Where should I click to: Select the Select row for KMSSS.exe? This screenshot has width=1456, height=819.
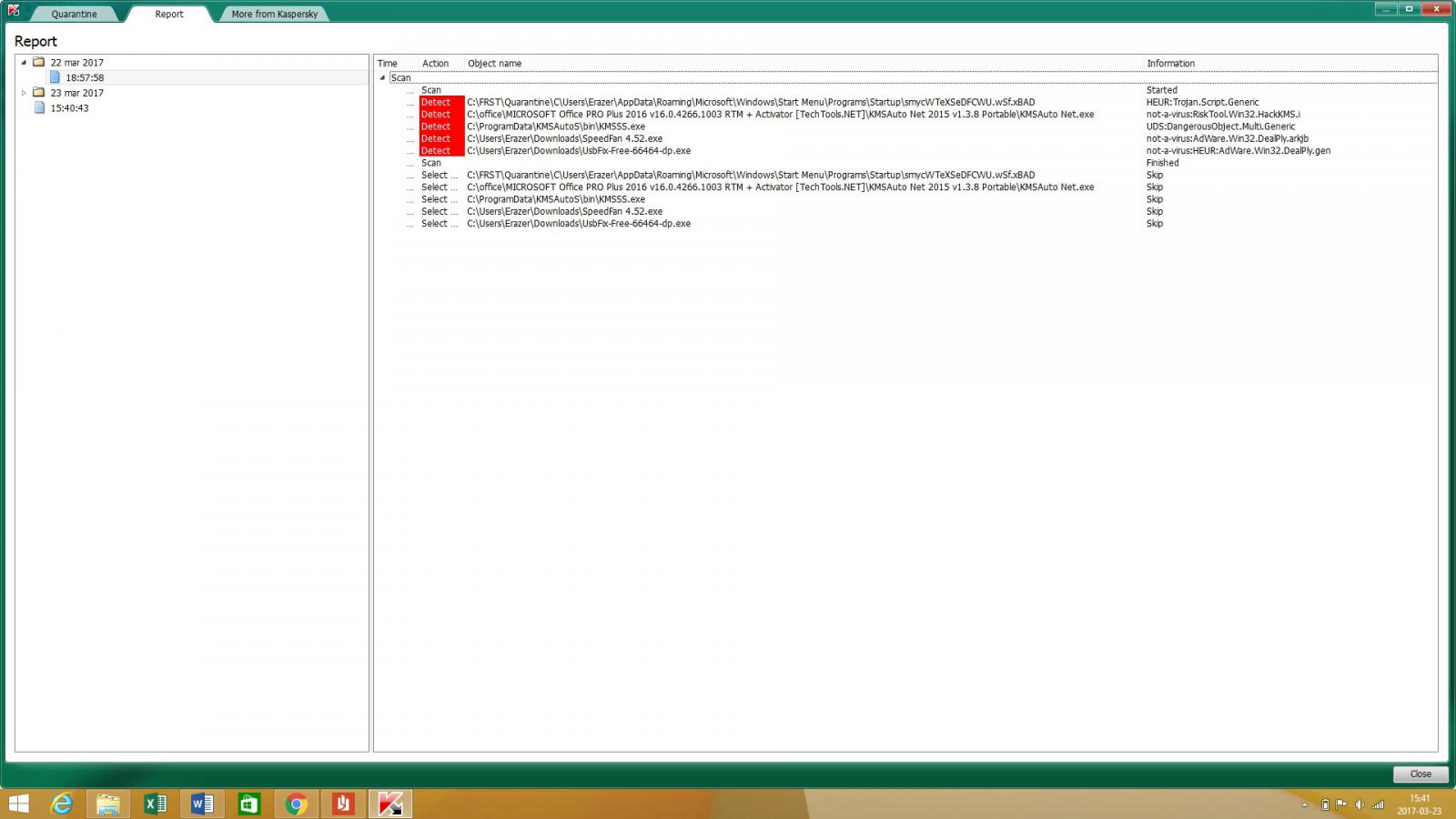click(x=905, y=199)
